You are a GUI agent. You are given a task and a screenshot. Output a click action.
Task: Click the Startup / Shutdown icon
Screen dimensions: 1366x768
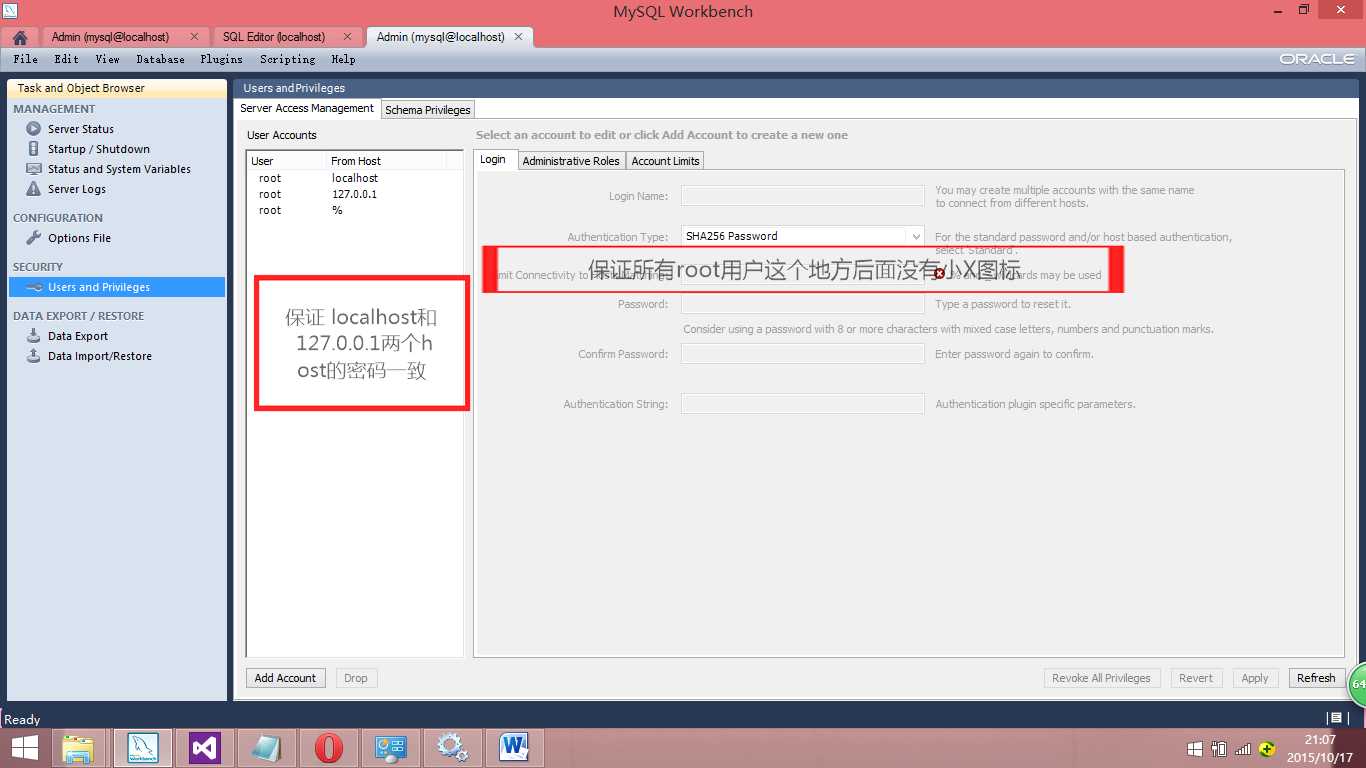[x=34, y=149]
